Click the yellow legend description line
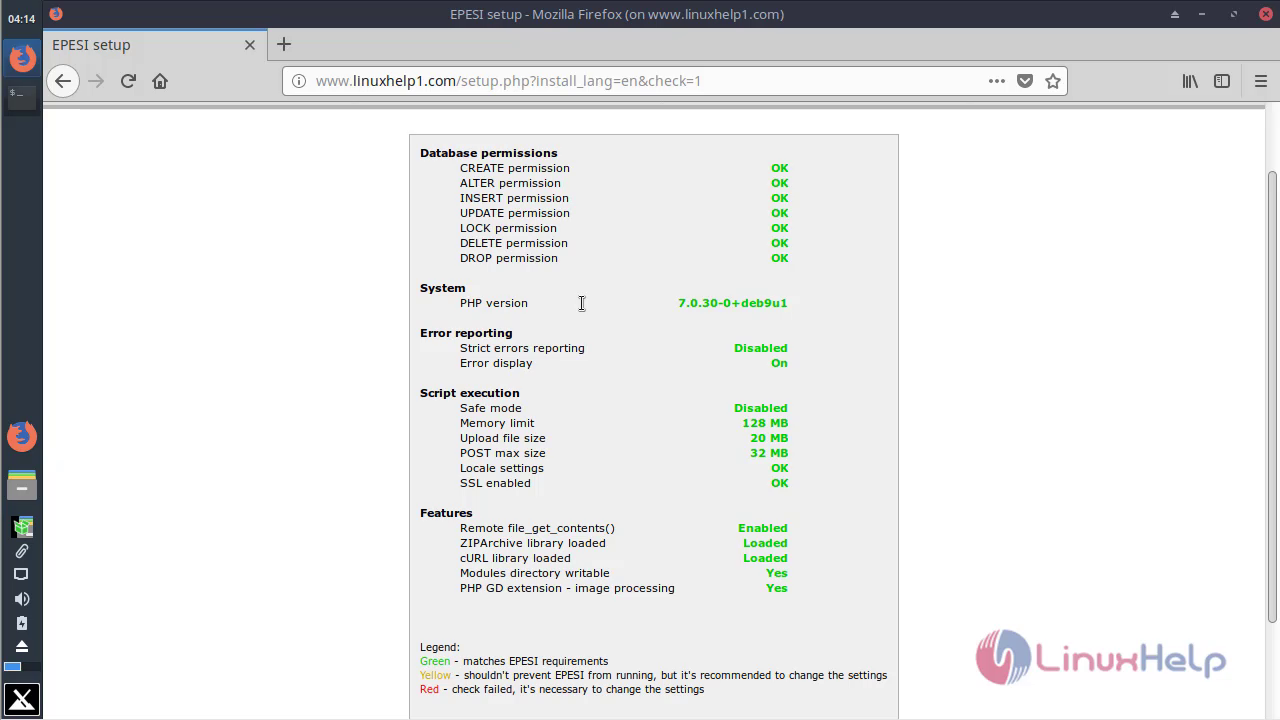The height and width of the screenshot is (720, 1280). click(654, 675)
